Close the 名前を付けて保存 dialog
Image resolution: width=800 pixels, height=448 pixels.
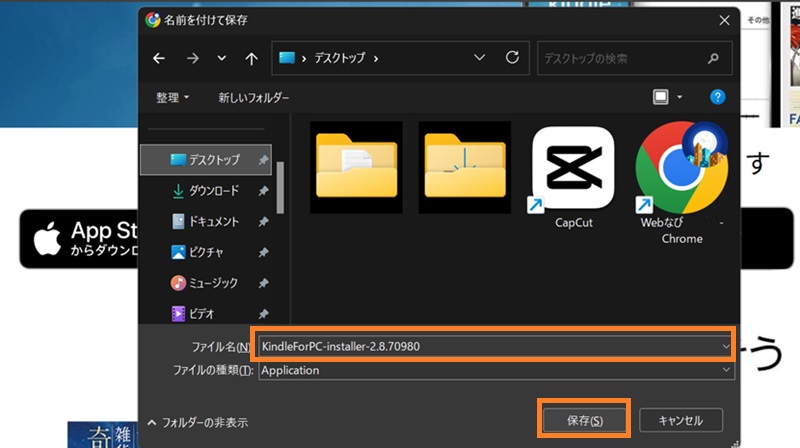[724, 20]
